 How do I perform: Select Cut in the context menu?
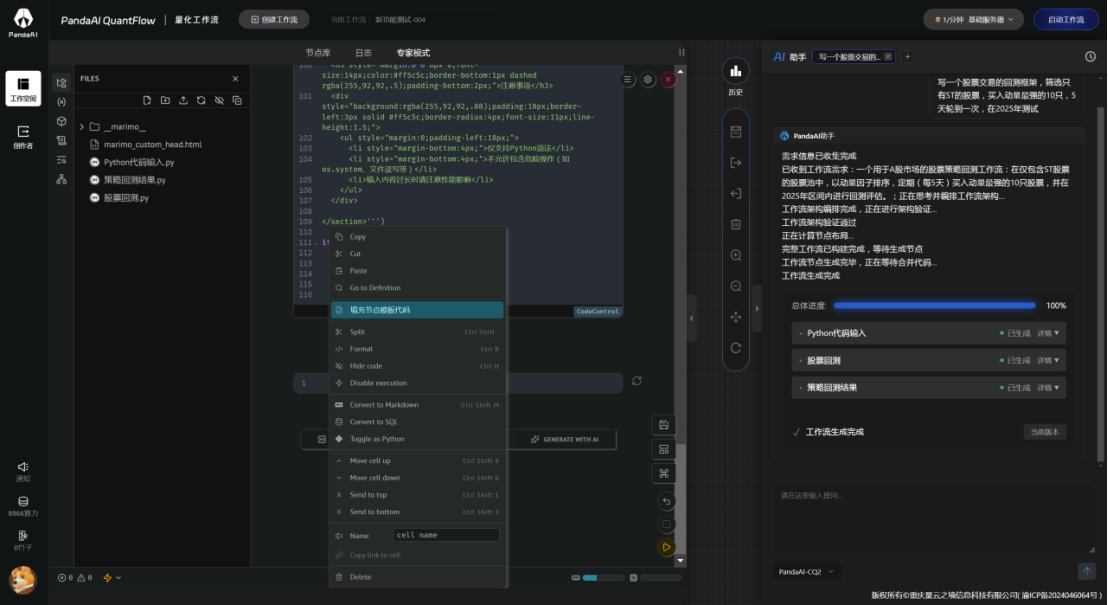pyautogui.click(x=417, y=254)
